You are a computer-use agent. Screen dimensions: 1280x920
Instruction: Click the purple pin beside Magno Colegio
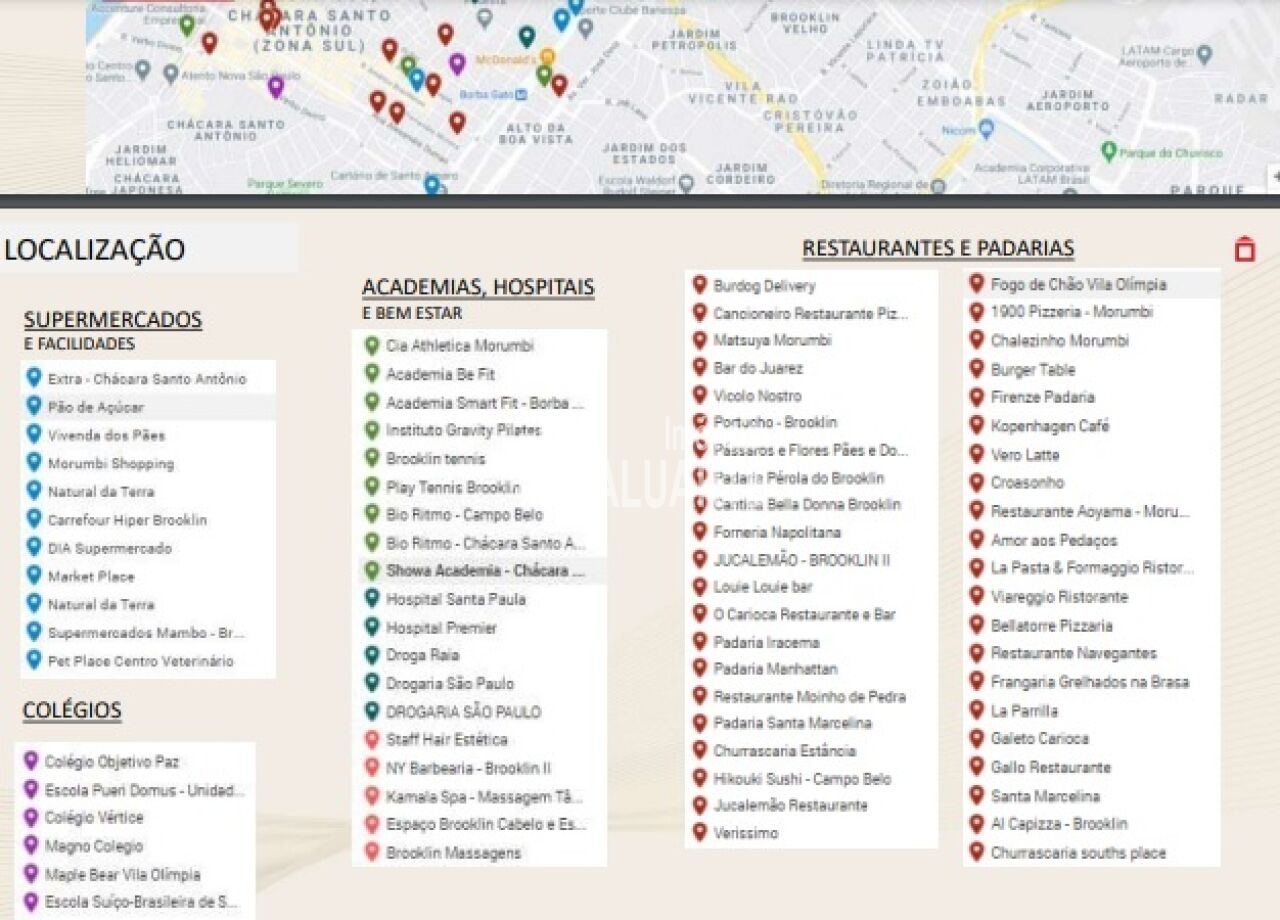[x=31, y=846]
